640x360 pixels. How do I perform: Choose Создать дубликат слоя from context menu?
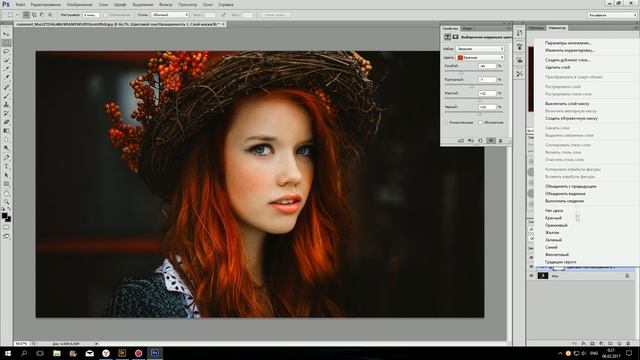click(567, 60)
